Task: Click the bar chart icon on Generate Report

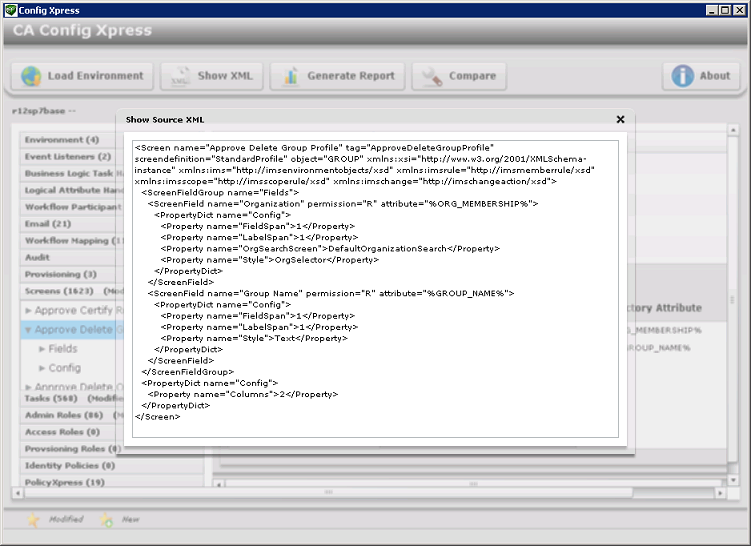Action: (288, 76)
